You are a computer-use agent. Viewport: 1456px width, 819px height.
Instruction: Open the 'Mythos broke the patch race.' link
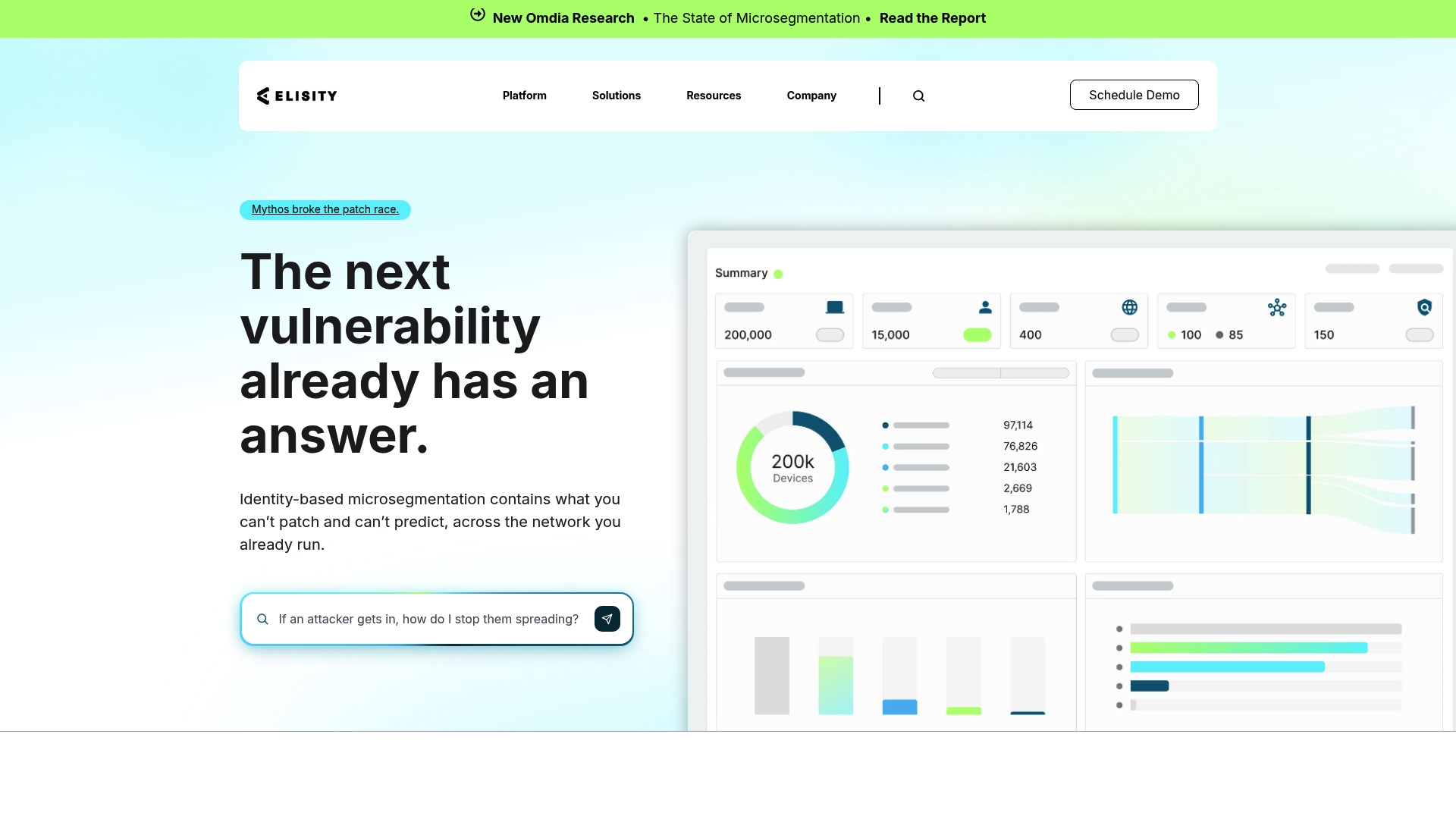[325, 209]
